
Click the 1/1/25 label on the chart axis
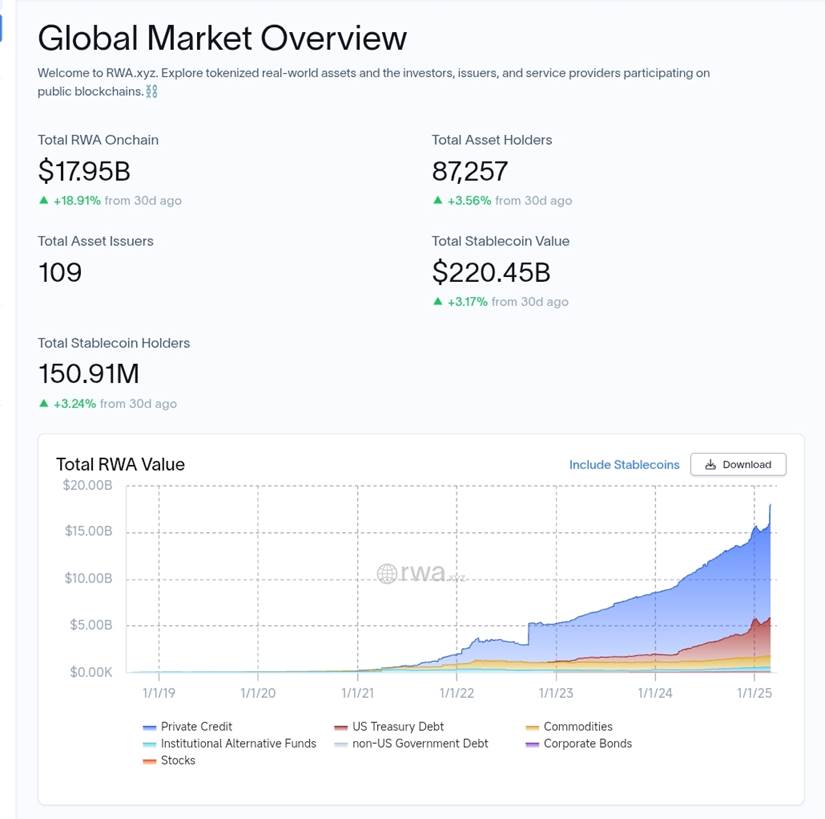point(755,691)
